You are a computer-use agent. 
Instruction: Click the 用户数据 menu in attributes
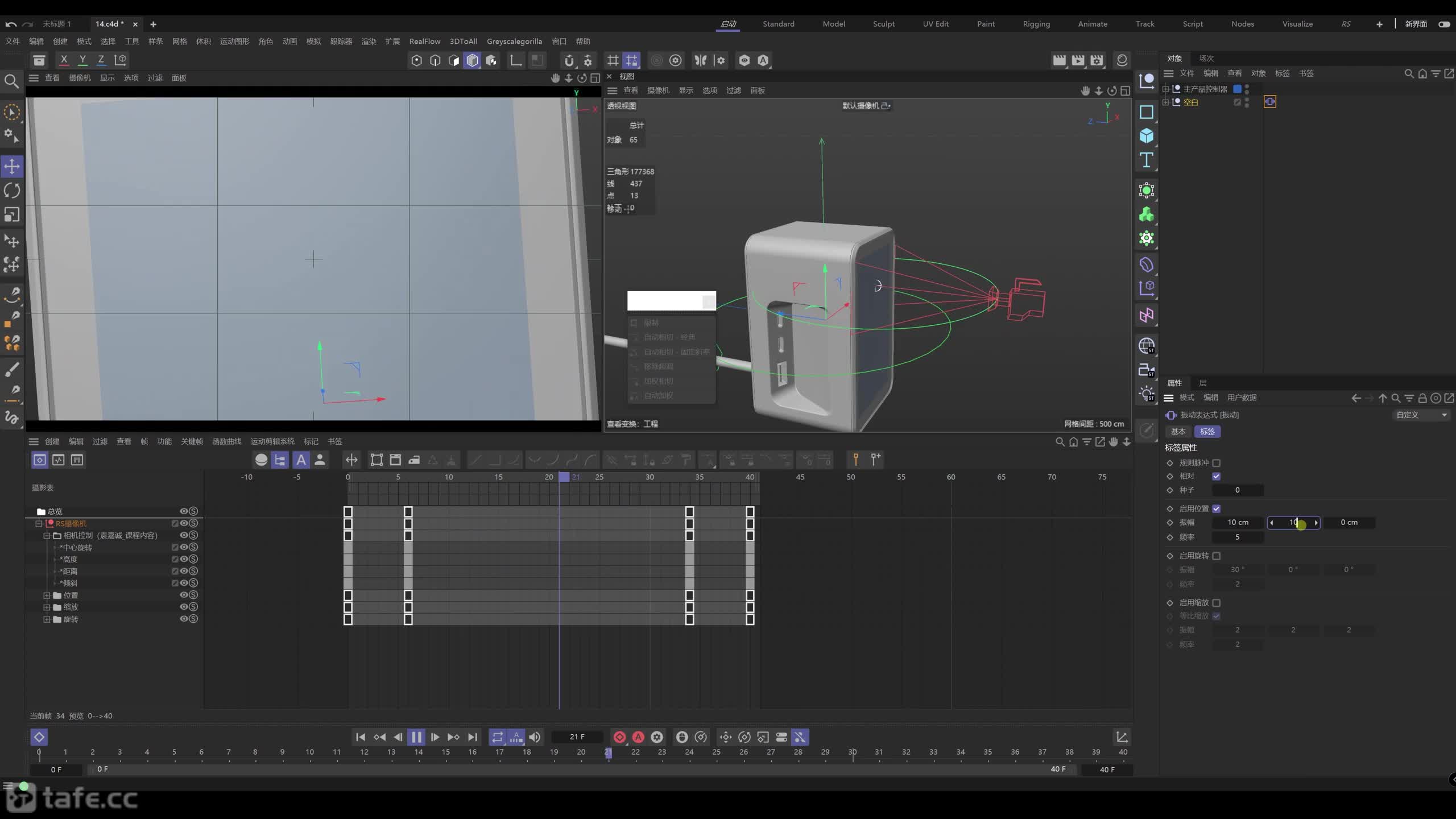tap(1242, 398)
